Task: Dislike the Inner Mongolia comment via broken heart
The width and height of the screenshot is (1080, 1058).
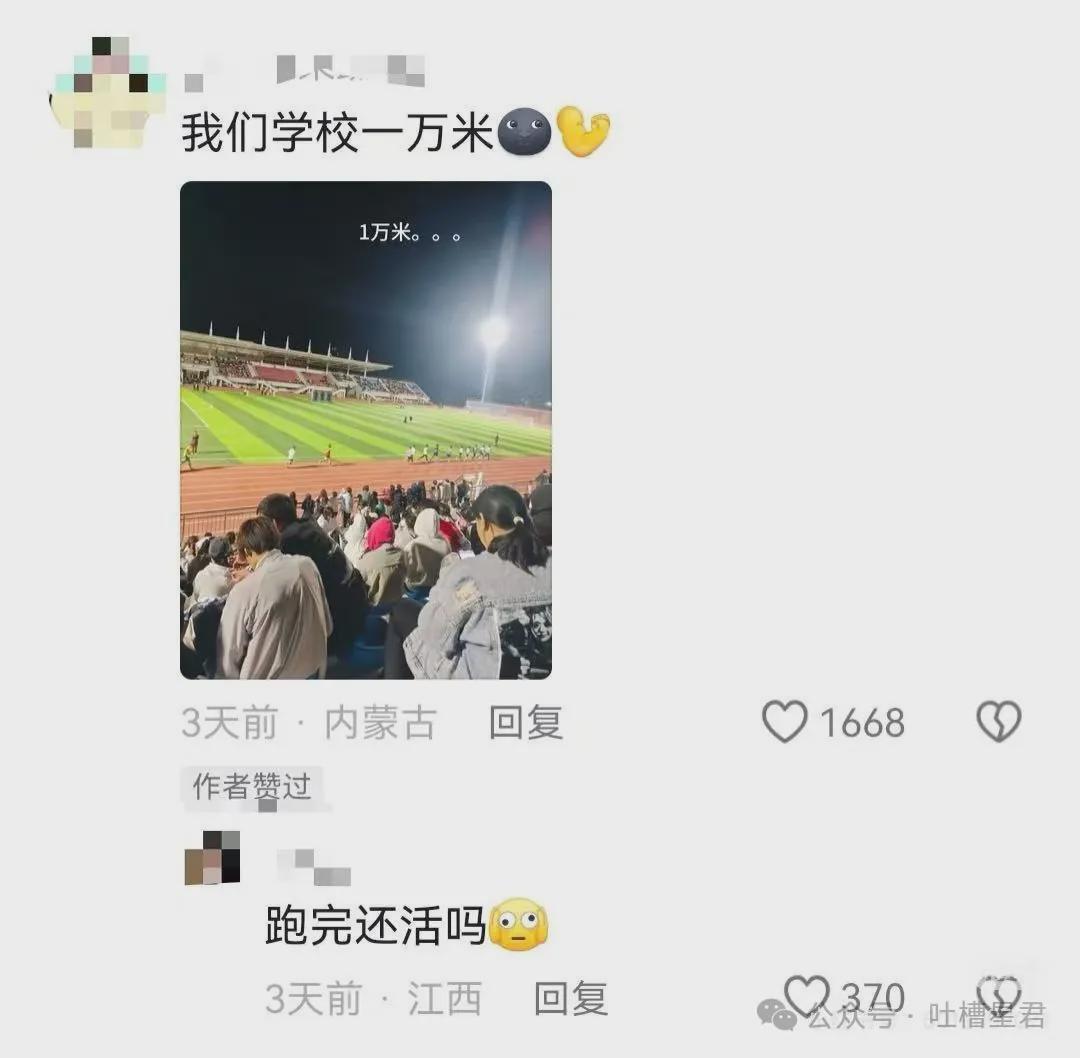Action: point(999,722)
